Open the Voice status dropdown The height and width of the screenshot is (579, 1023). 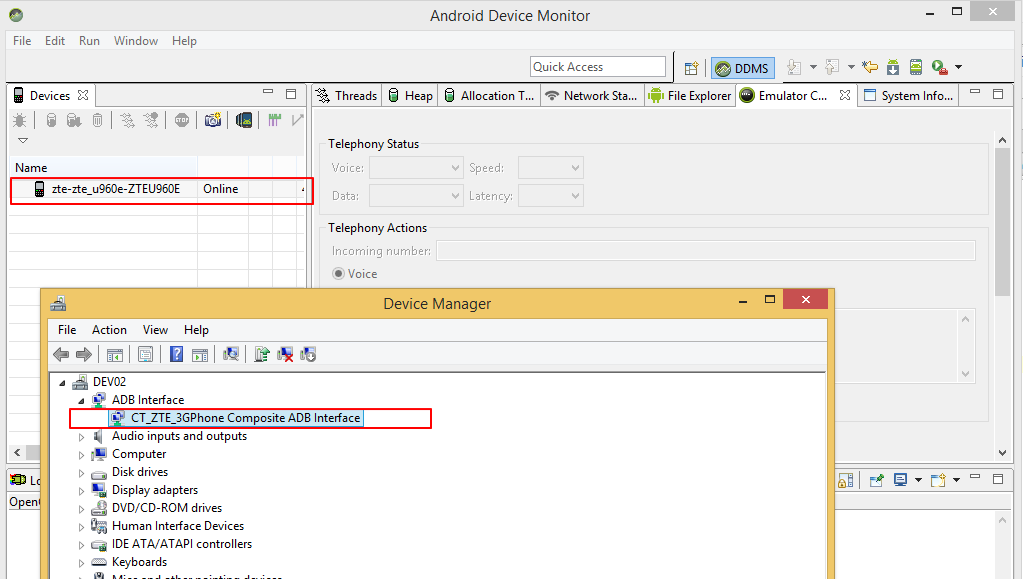tap(416, 168)
